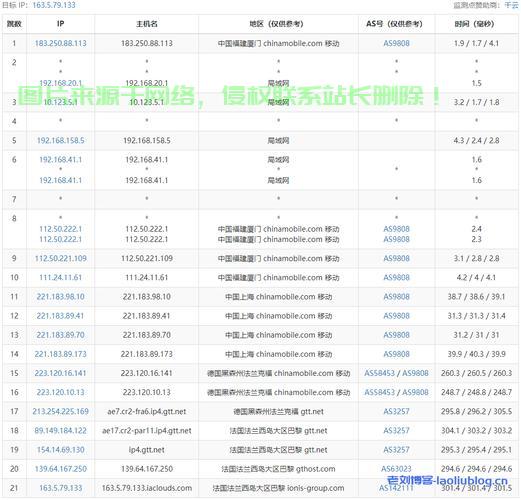The height and width of the screenshot is (500, 521).
Task: Click latency value 260.3 / 260.5 / 260.3
Action: 476,373
